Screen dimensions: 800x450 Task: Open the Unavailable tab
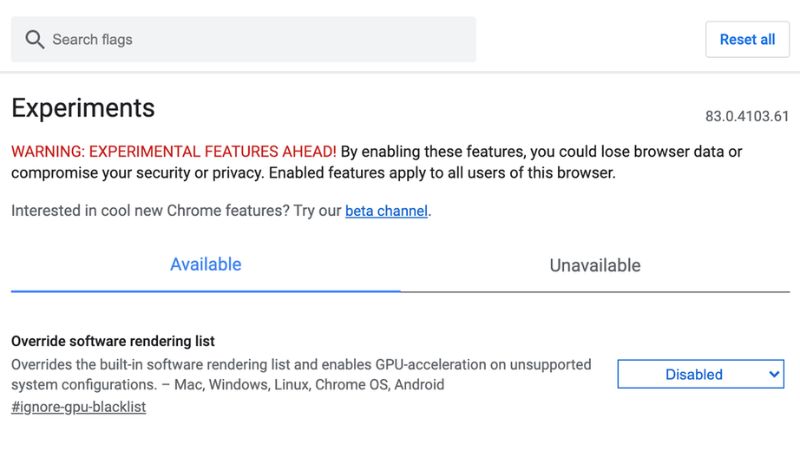(595, 266)
